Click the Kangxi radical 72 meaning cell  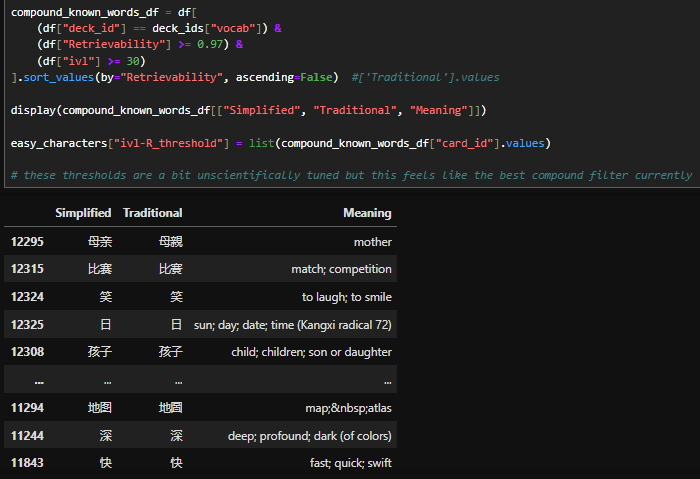(x=292, y=325)
